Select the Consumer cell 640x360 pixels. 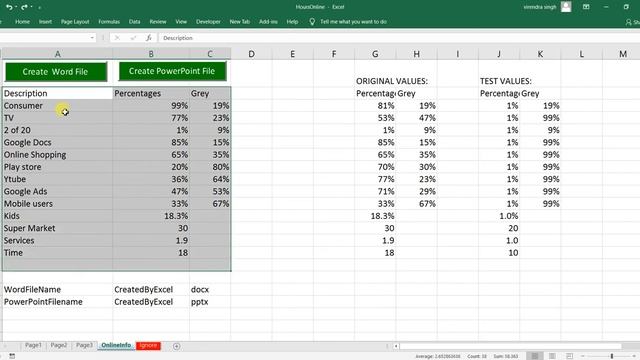(58, 106)
